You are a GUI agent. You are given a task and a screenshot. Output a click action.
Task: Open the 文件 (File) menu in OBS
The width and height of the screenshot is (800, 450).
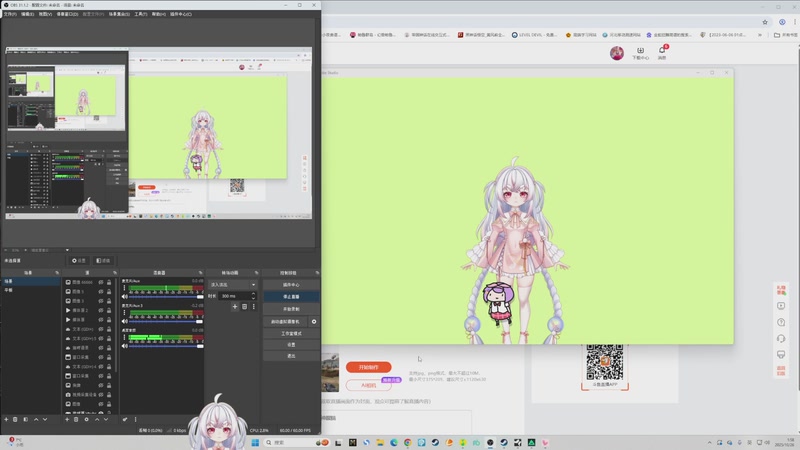pos(10,14)
